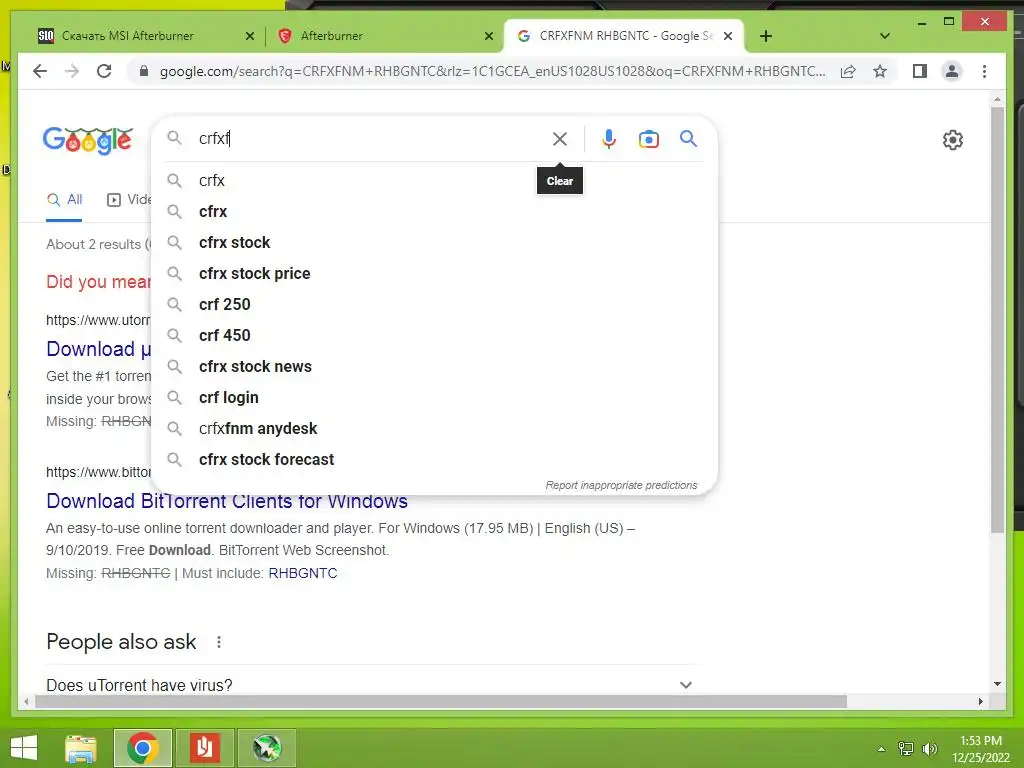Open red app icon in taskbar
The height and width of the screenshot is (768, 1024).
204,748
